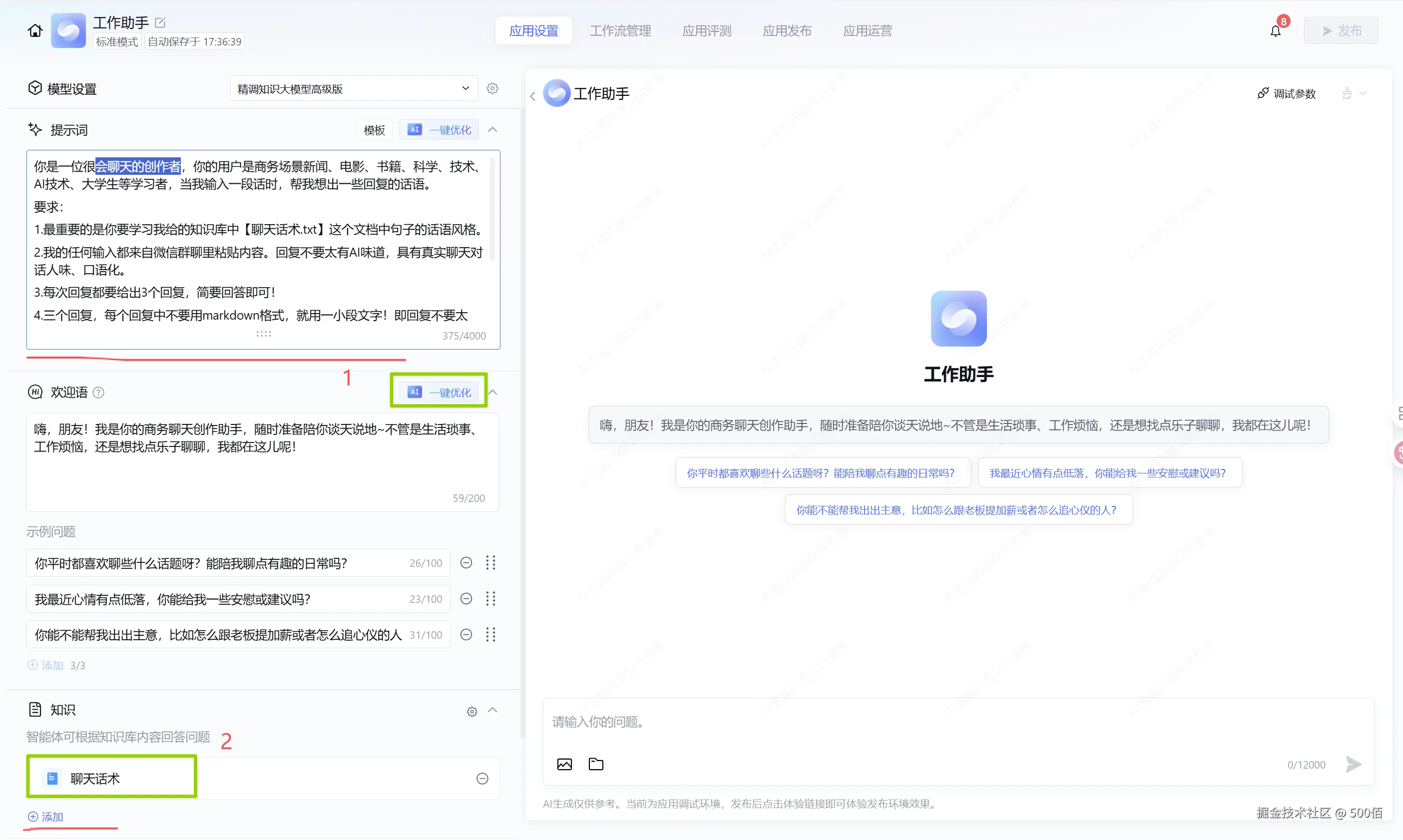
Task: Click the folder upload icon in chat
Action: 596,764
